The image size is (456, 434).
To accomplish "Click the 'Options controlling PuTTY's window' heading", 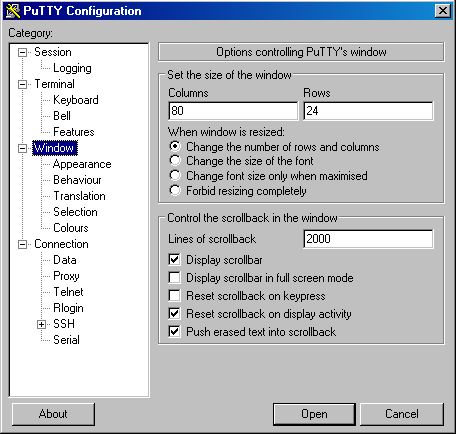I will coord(301,52).
